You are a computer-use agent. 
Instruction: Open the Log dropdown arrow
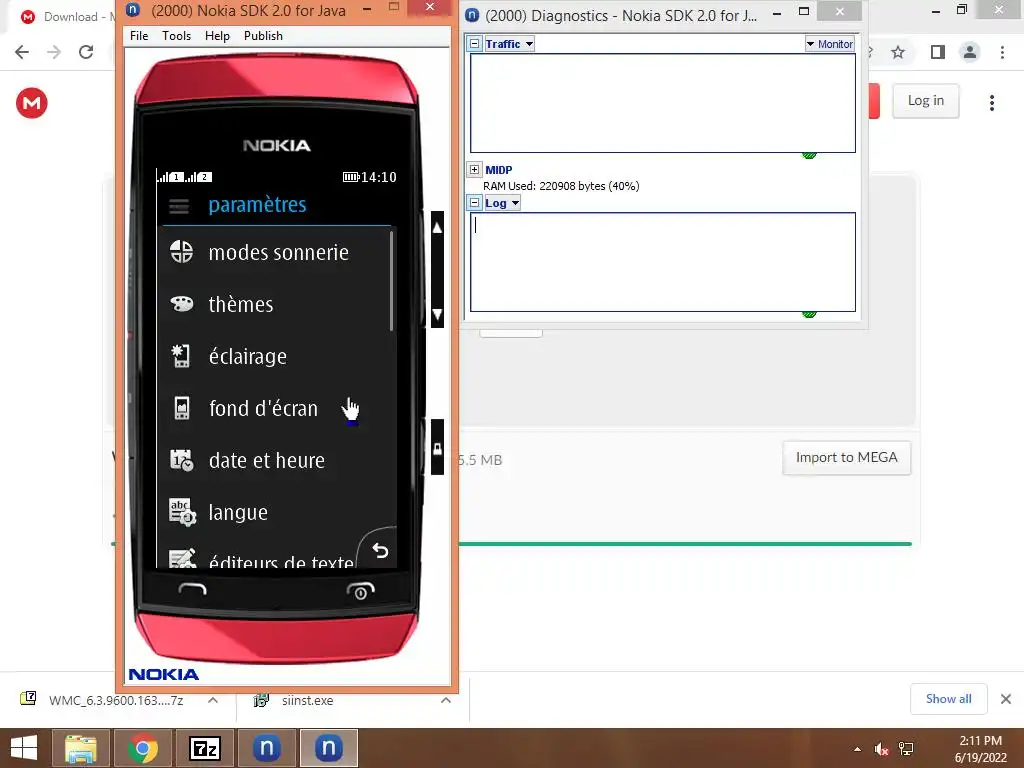pyautogui.click(x=515, y=203)
